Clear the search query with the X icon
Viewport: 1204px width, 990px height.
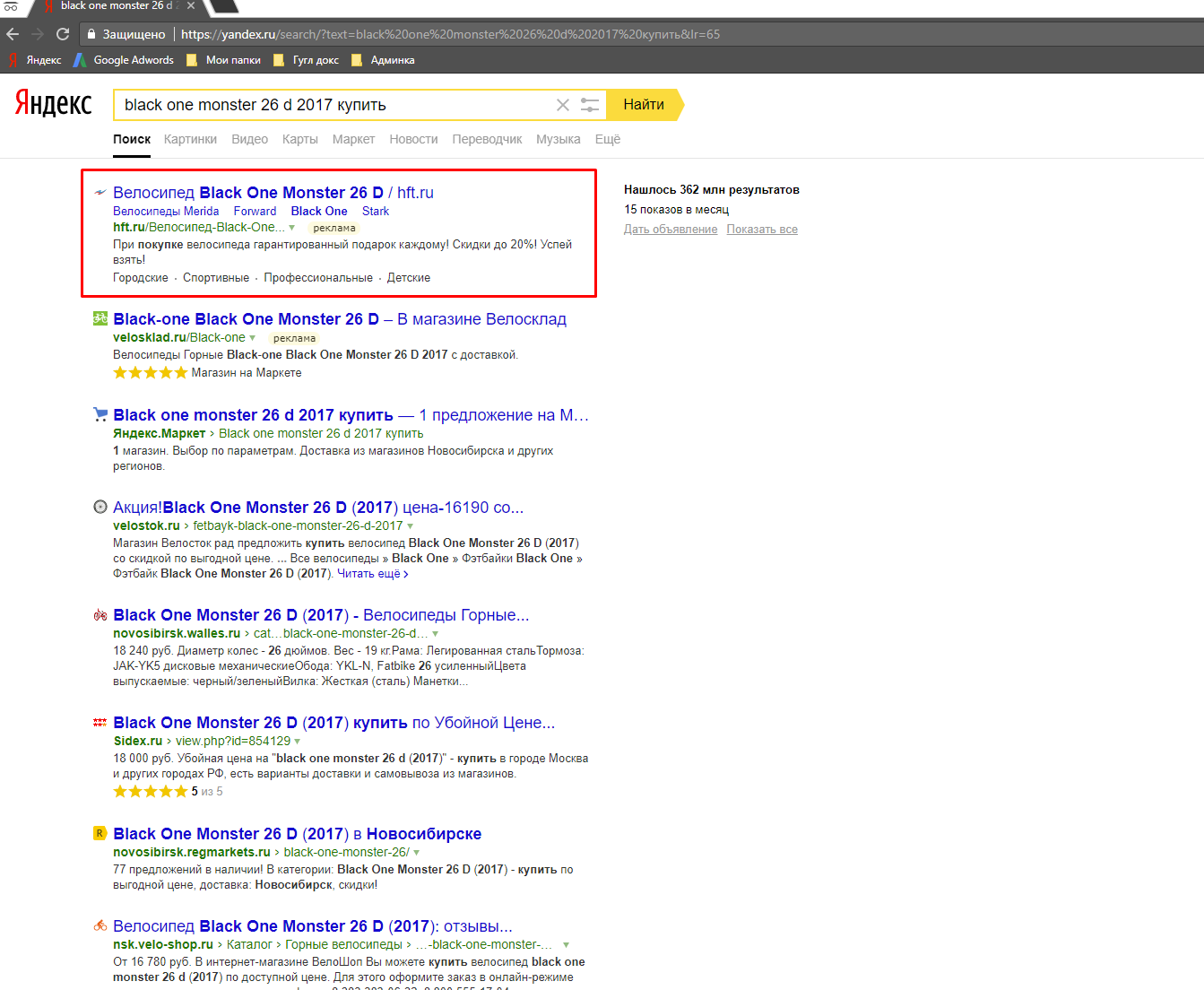click(563, 105)
